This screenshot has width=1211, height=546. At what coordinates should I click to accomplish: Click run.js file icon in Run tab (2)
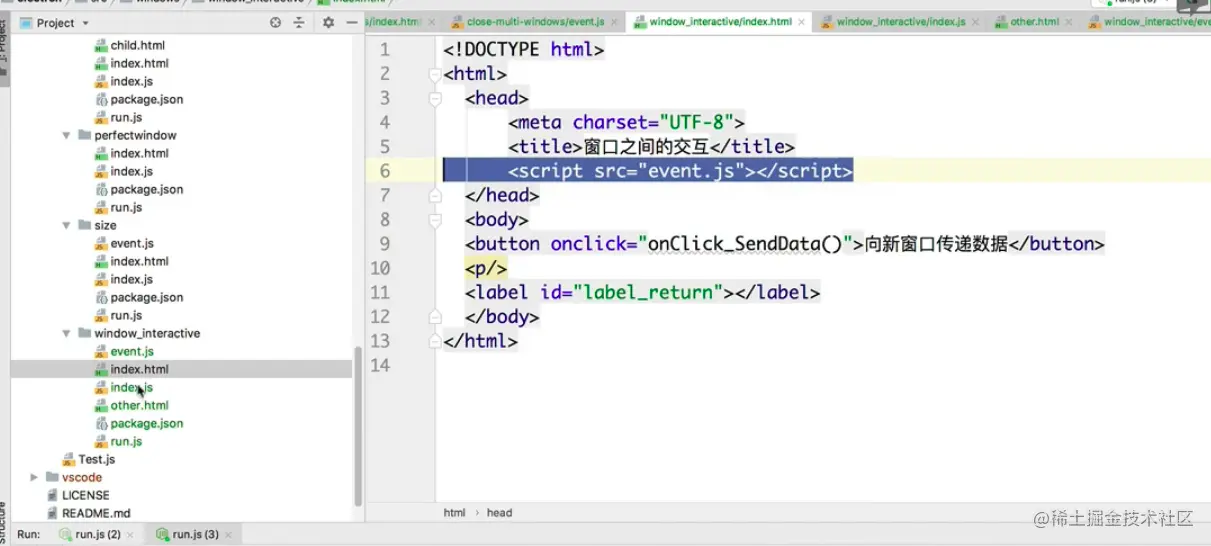point(65,534)
